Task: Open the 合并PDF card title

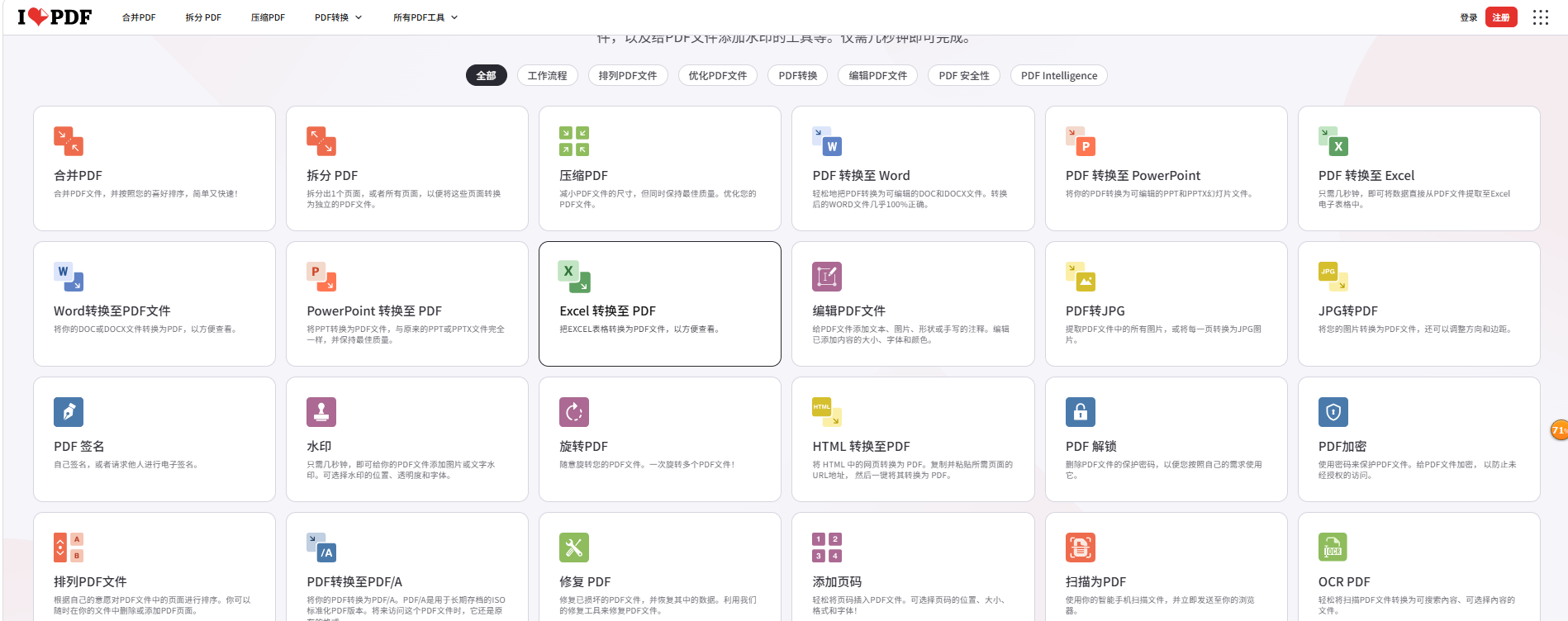Action: [x=78, y=176]
